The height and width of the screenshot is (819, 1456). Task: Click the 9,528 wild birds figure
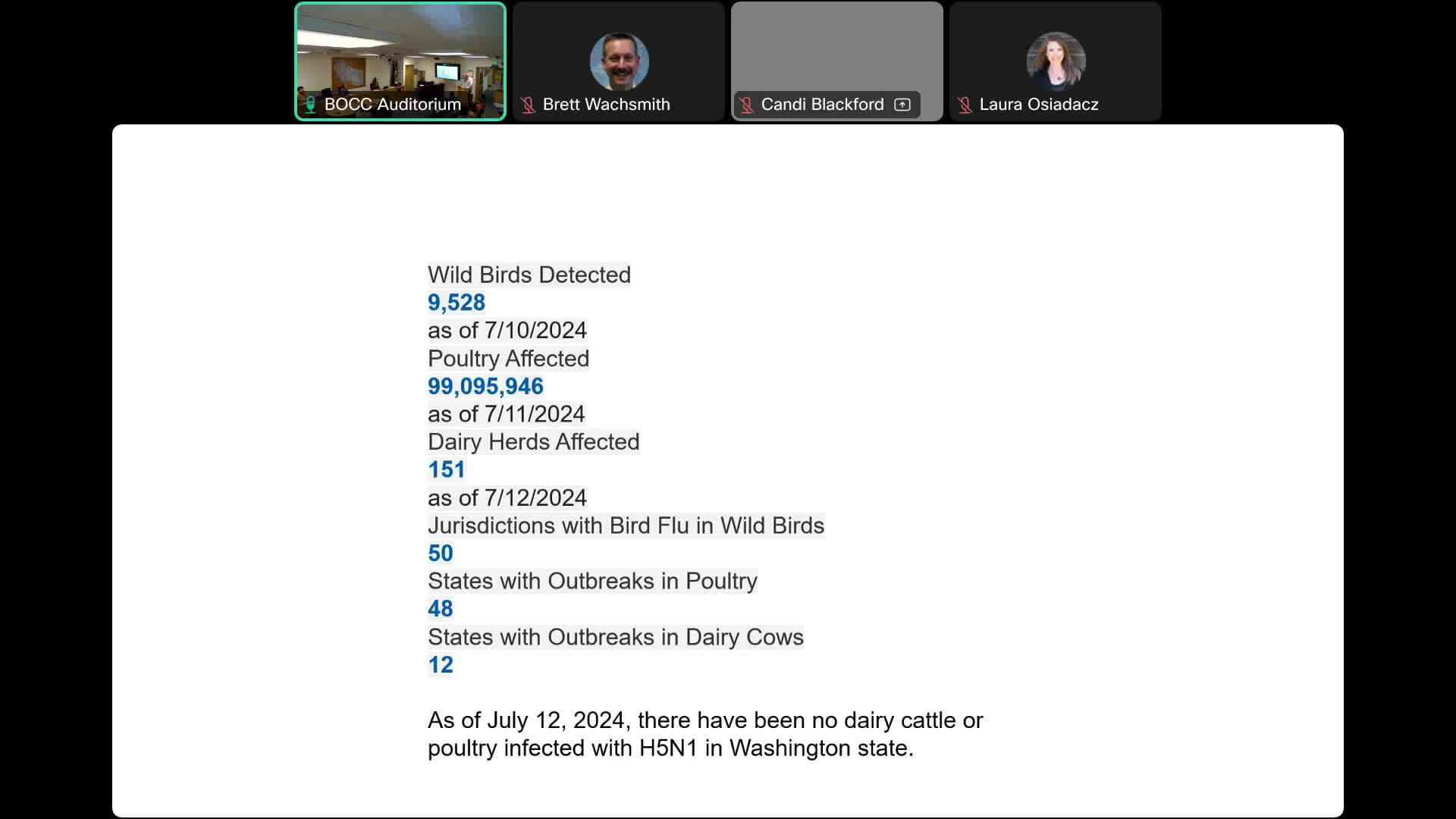pyautogui.click(x=457, y=303)
